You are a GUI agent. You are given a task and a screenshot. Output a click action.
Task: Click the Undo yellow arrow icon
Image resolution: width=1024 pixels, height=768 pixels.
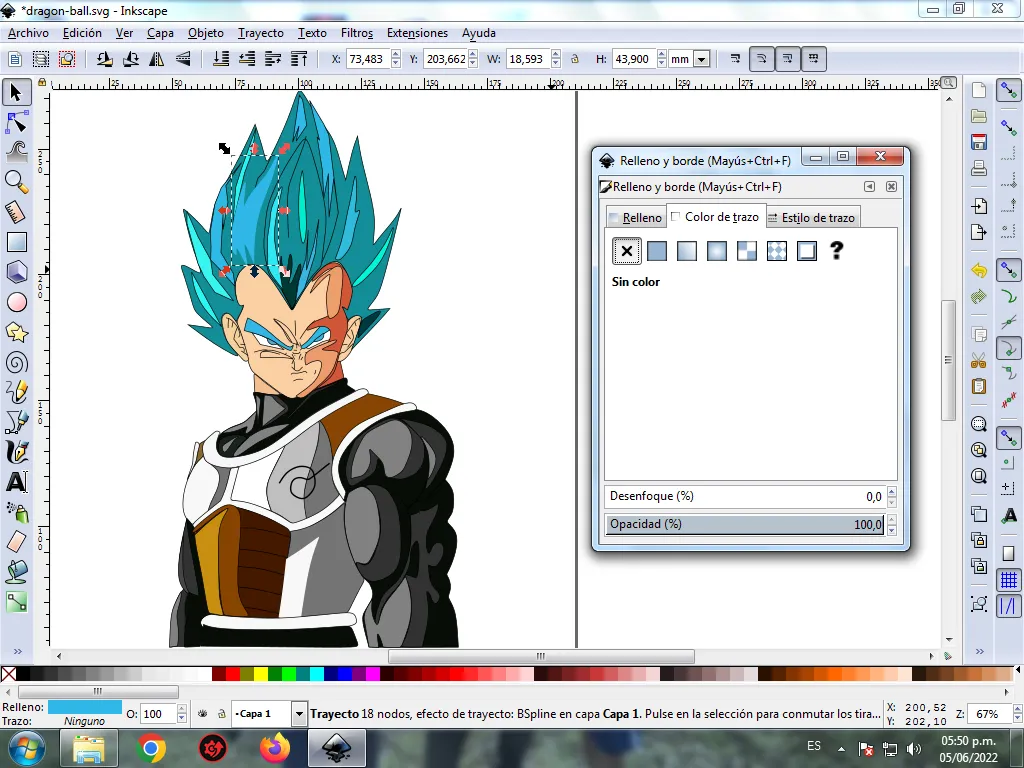point(978,270)
